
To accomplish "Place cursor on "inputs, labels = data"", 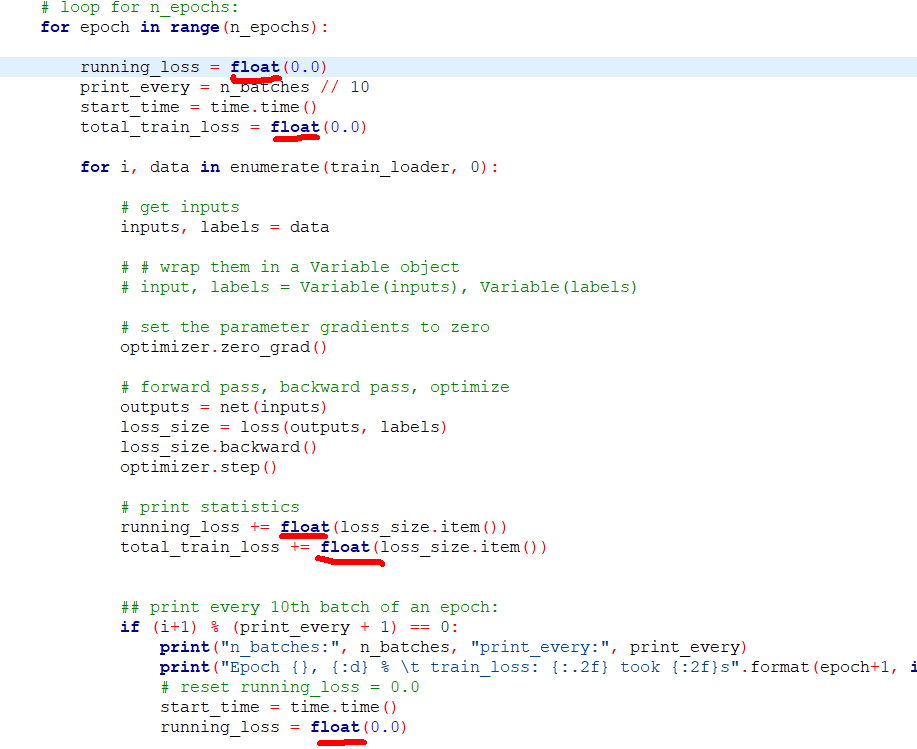I will (224, 227).
